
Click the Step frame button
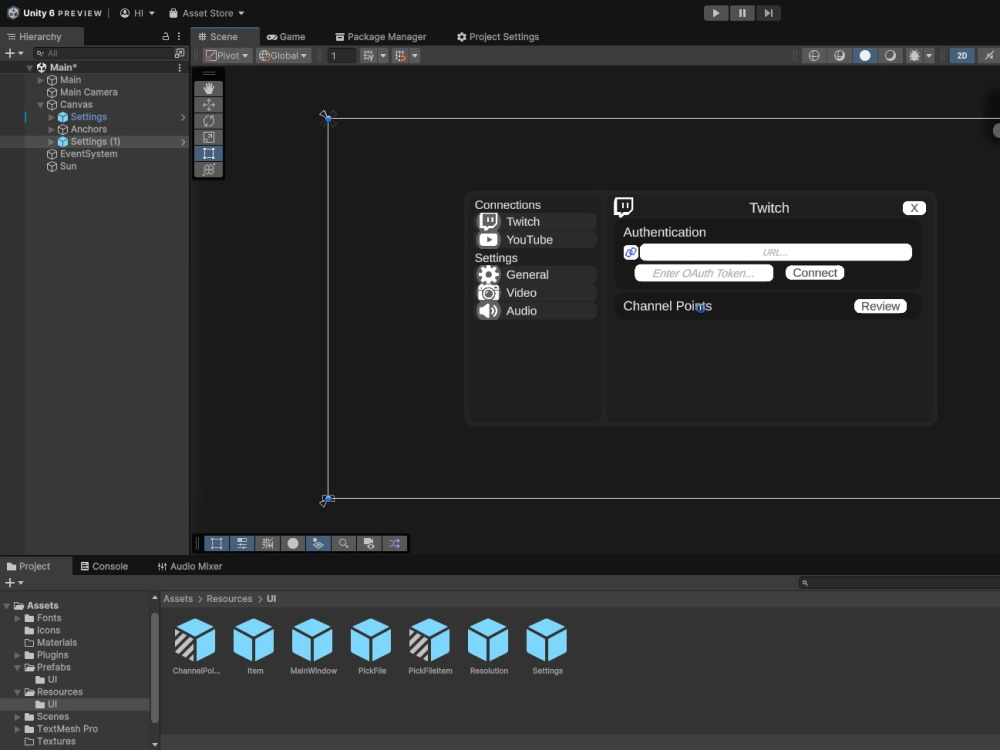click(768, 13)
